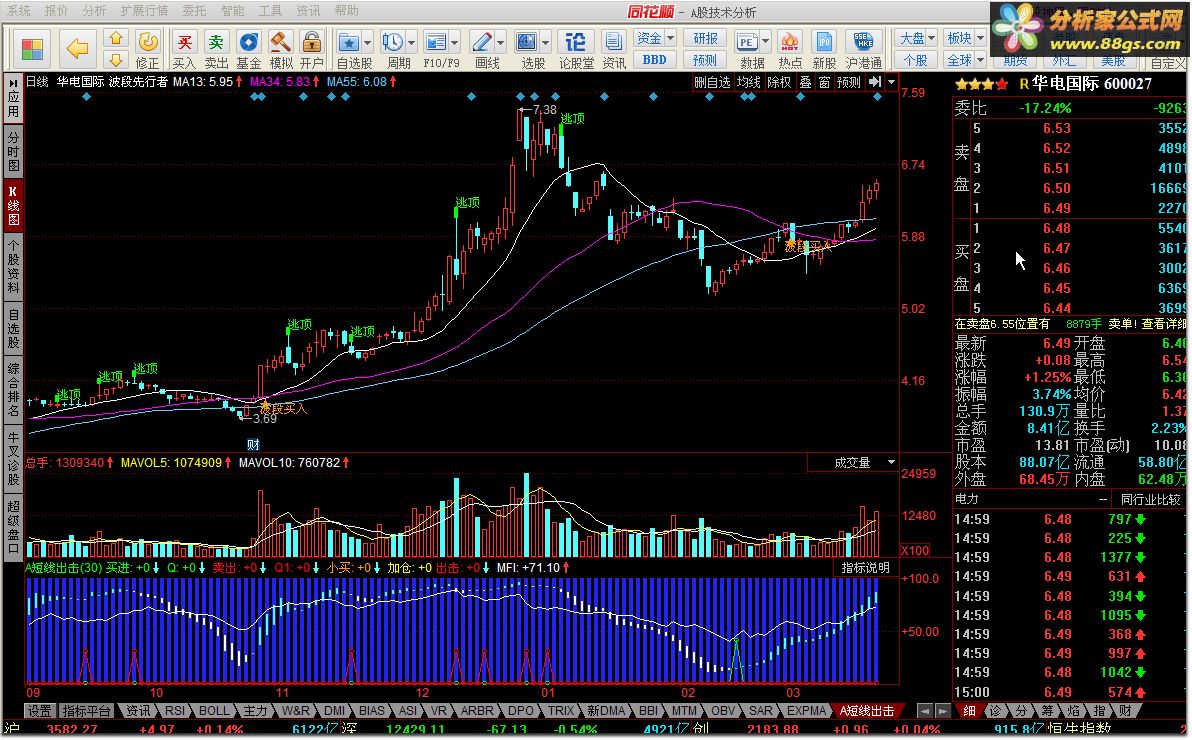Click the 指标说明 indicator description button
This screenshot has height=740, width=1192.
pos(865,567)
